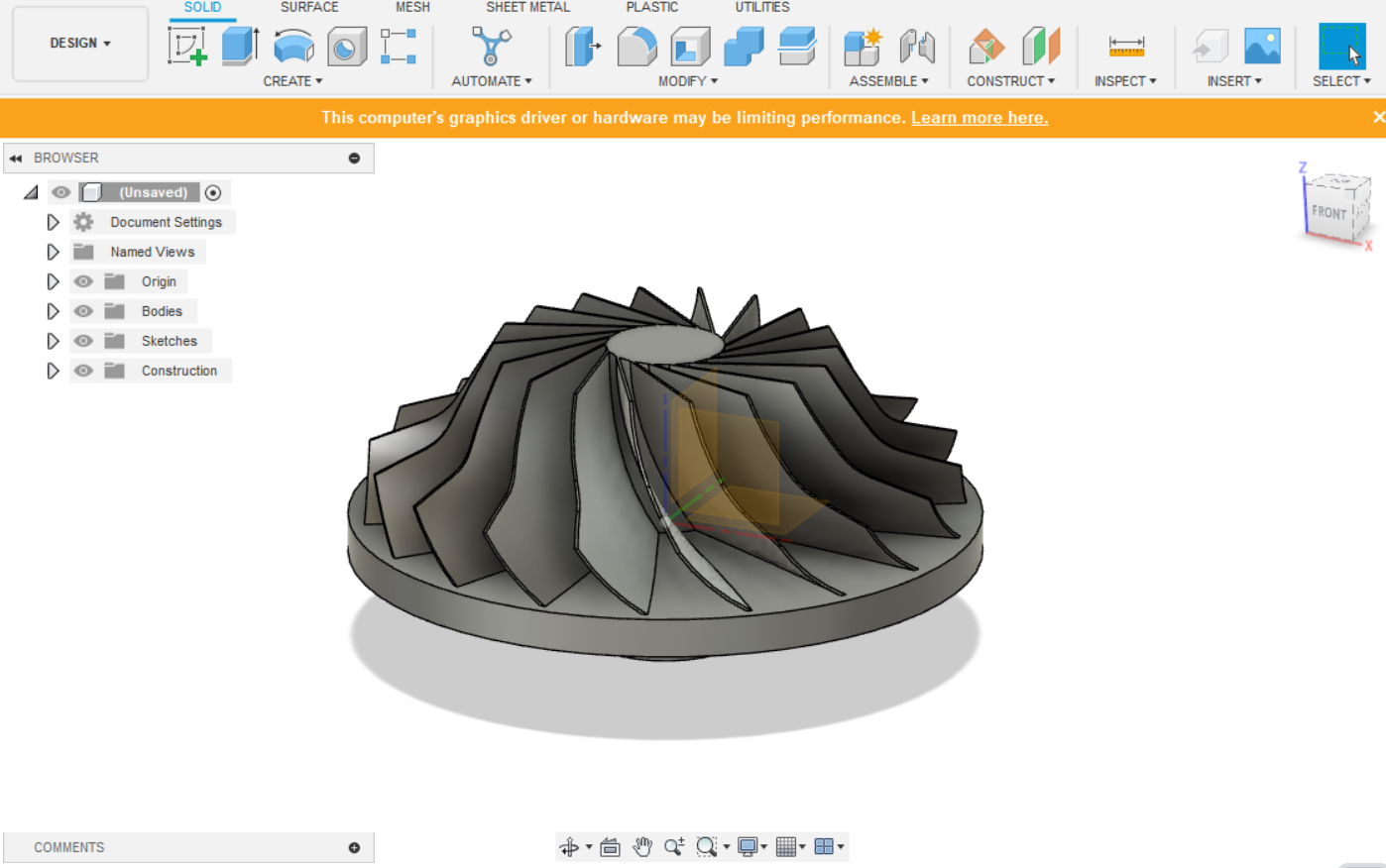1386x868 pixels.
Task: Toggle visibility of the Origin folder
Action: [x=84, y=280]
